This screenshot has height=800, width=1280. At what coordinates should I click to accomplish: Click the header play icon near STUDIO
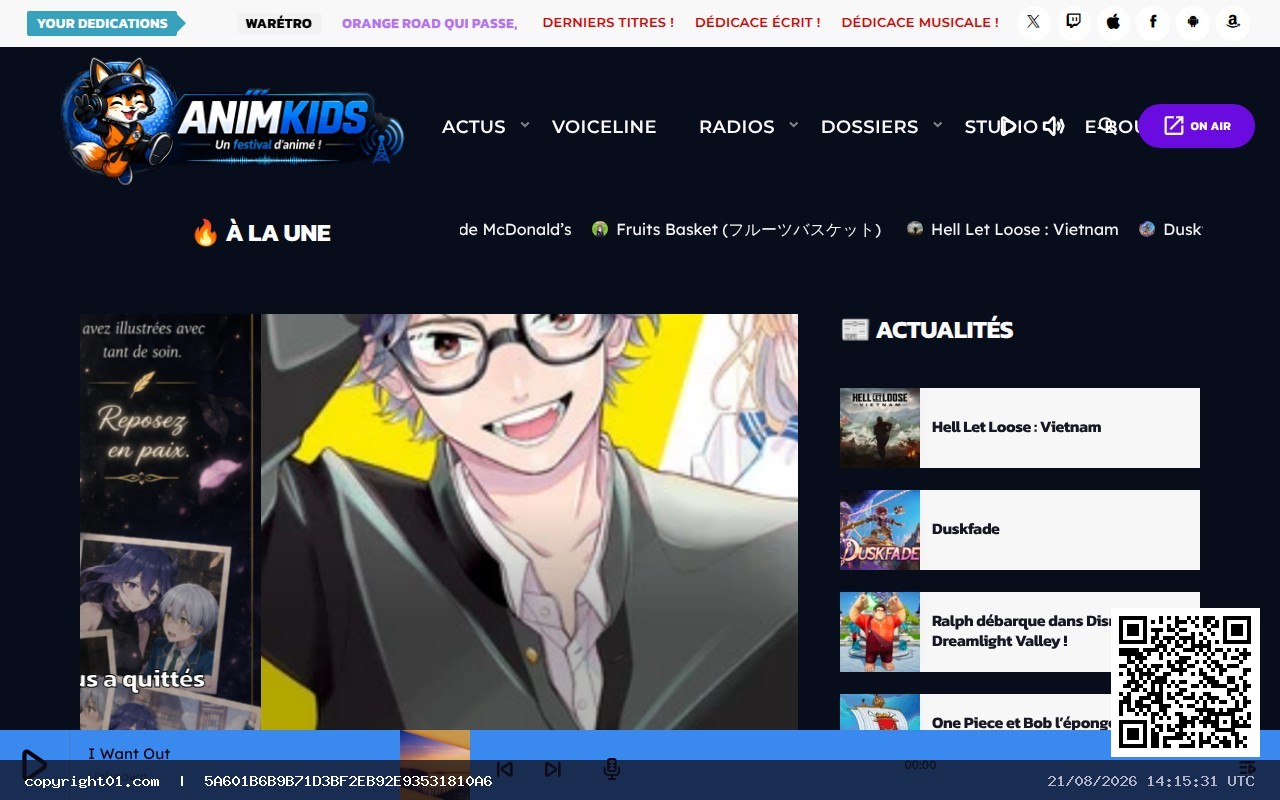(1008, 126)
